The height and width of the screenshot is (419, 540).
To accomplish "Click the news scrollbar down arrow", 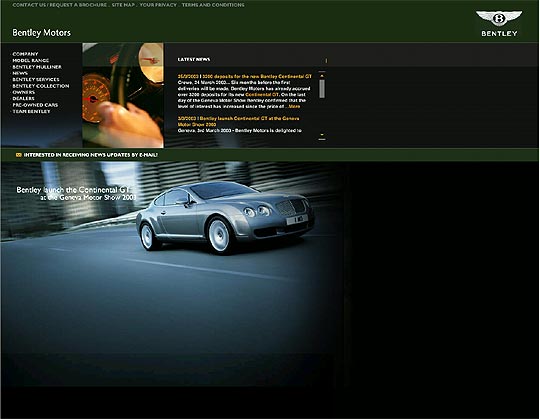I will click(322, 135).
